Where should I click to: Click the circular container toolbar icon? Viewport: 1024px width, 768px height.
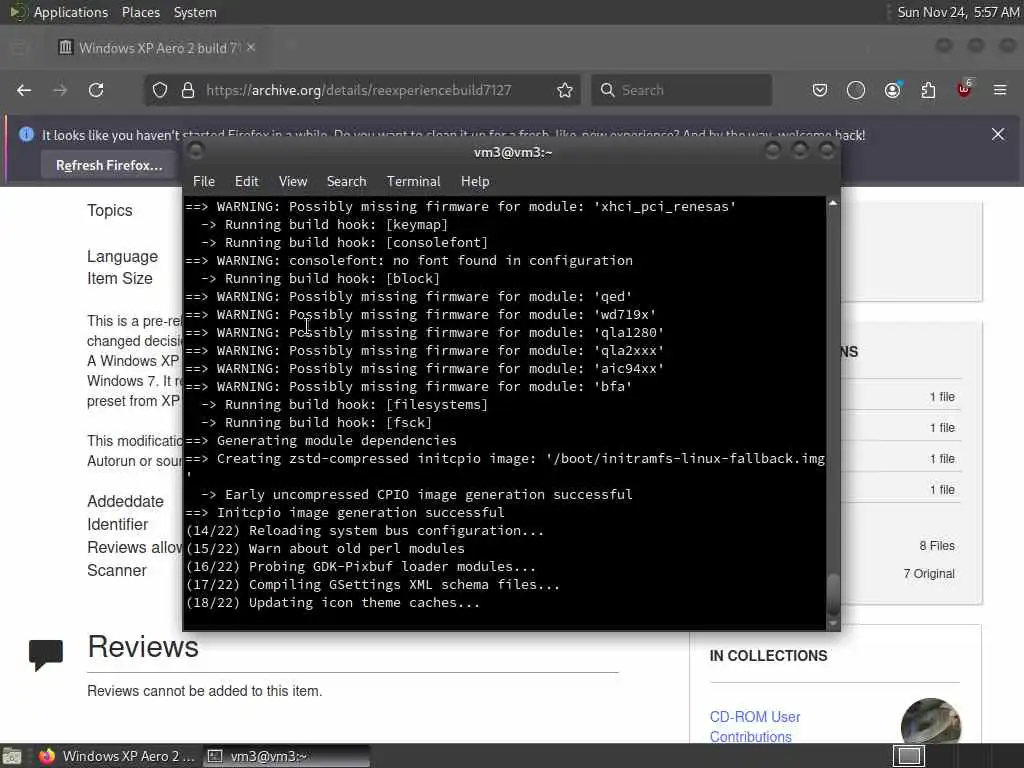[x=856, y=90]
